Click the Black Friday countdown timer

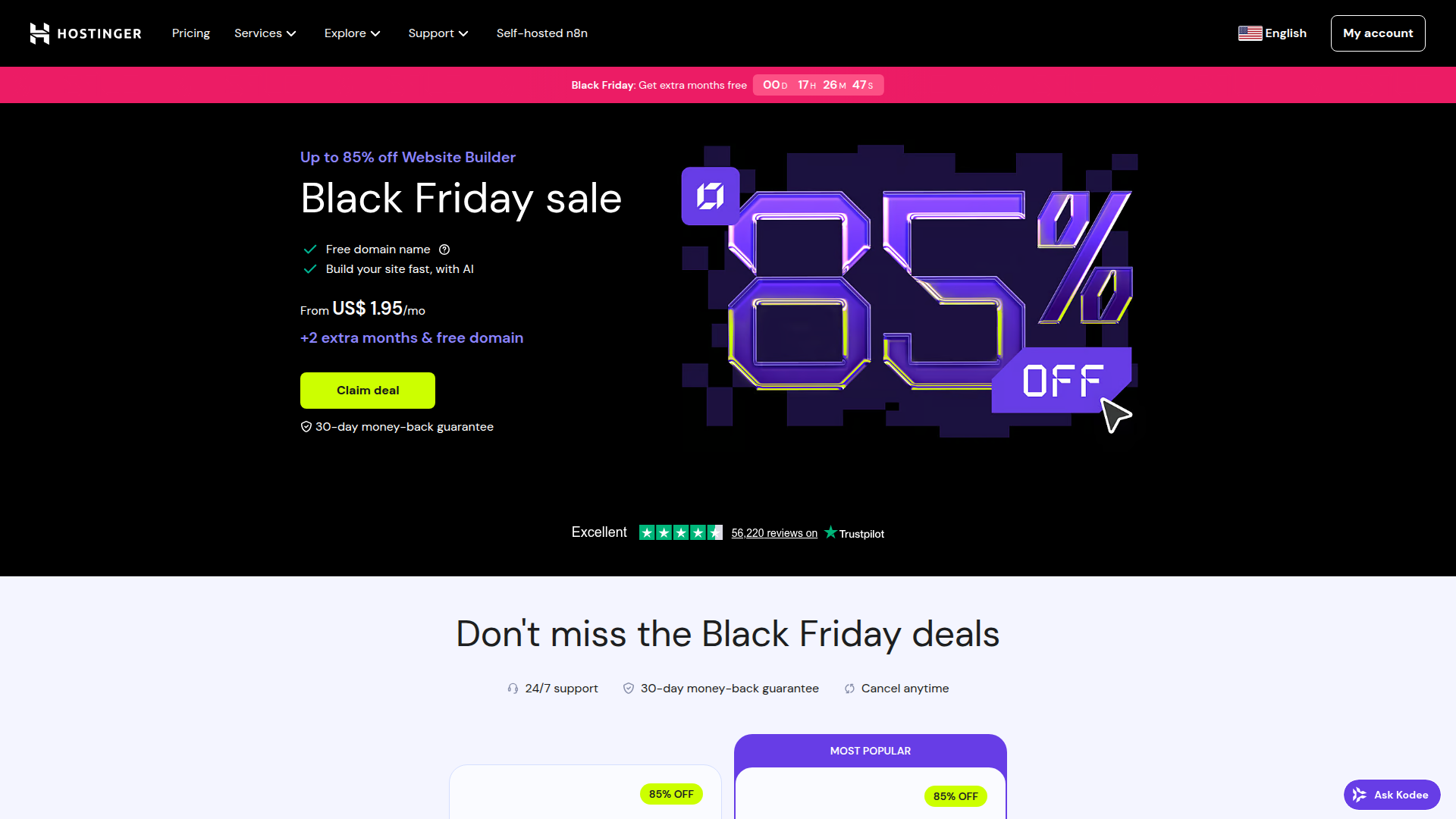pyautogui.click(x=817, y=85)
